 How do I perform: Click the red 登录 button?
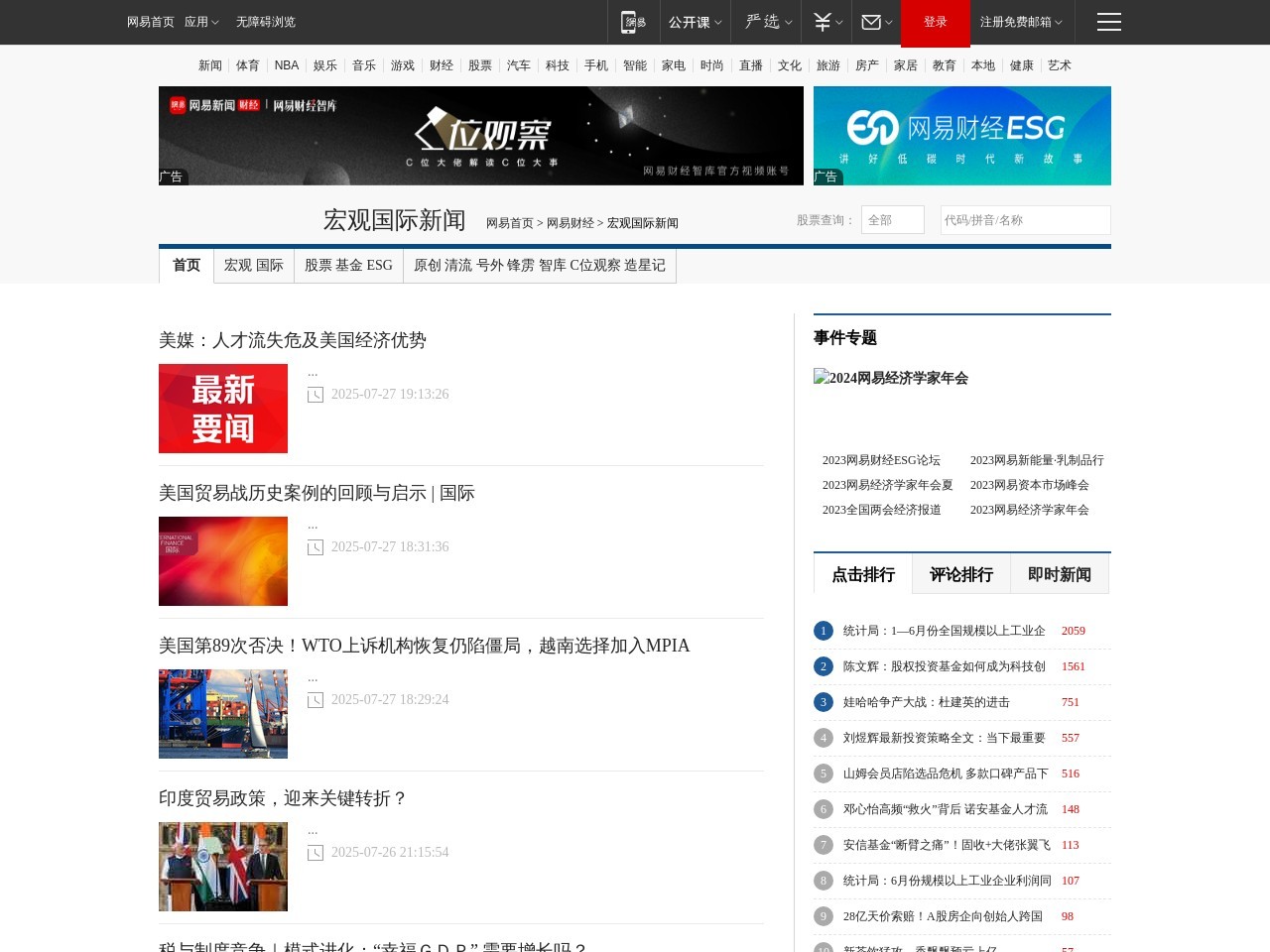[935, 22]
